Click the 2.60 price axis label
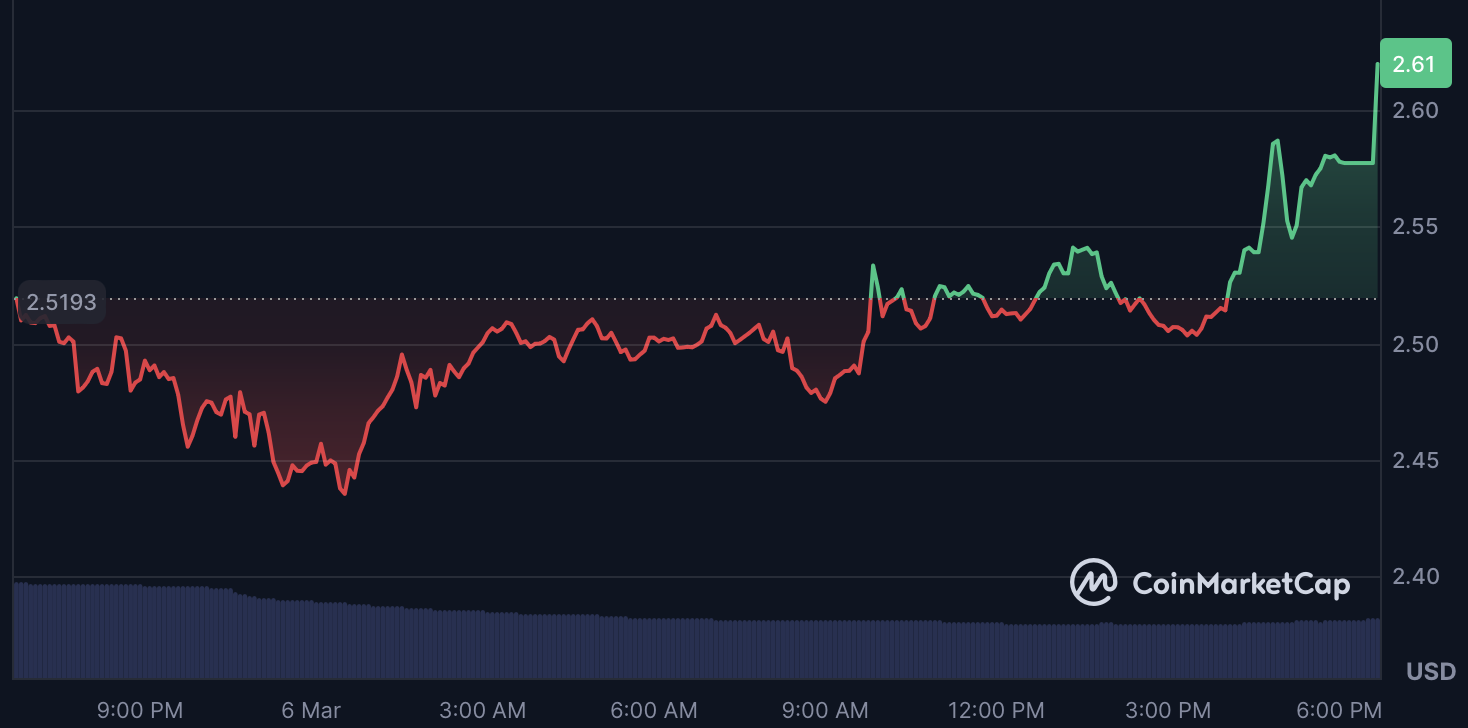 pos(1415,110)
